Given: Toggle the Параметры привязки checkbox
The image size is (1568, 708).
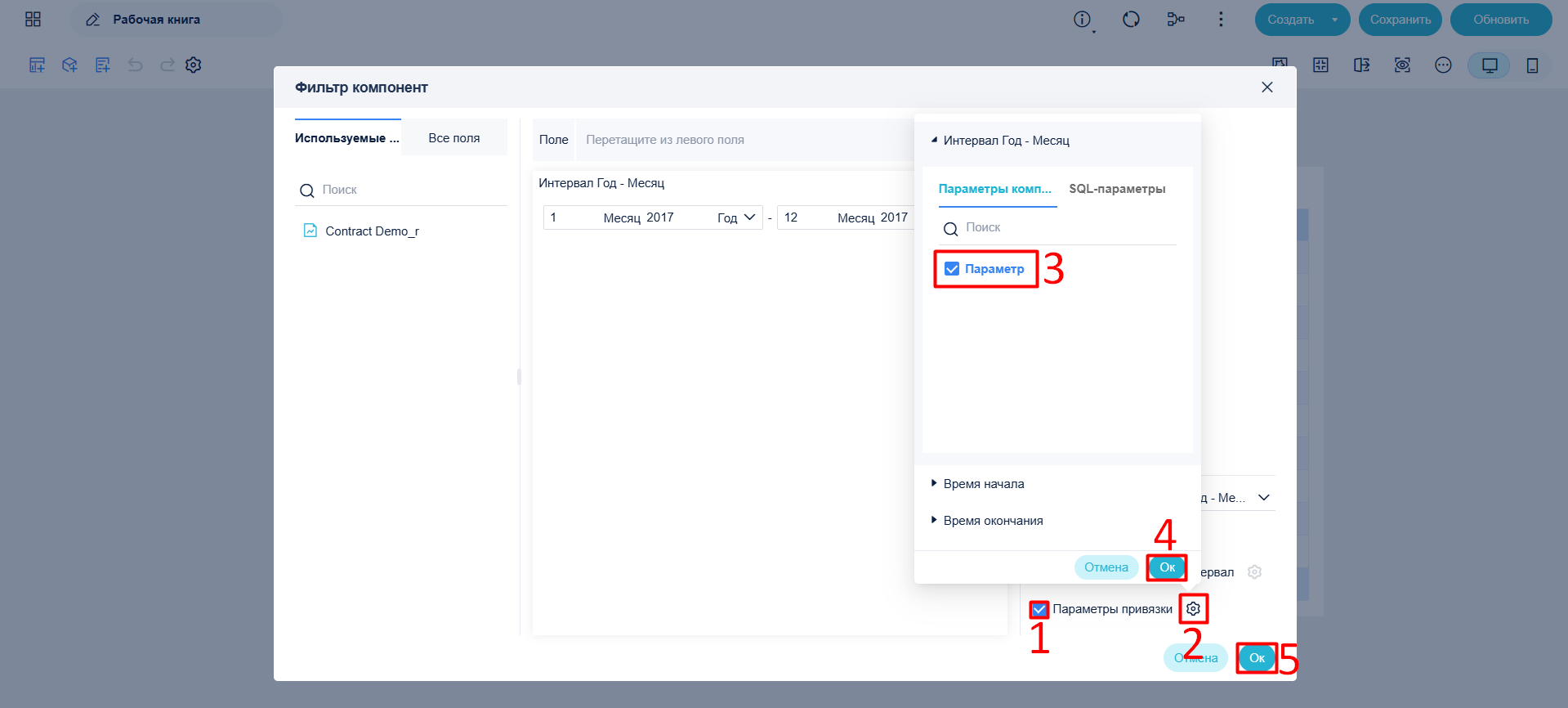Looking at the screenshot, I should pyautogui.click(x=1039, y=610).
